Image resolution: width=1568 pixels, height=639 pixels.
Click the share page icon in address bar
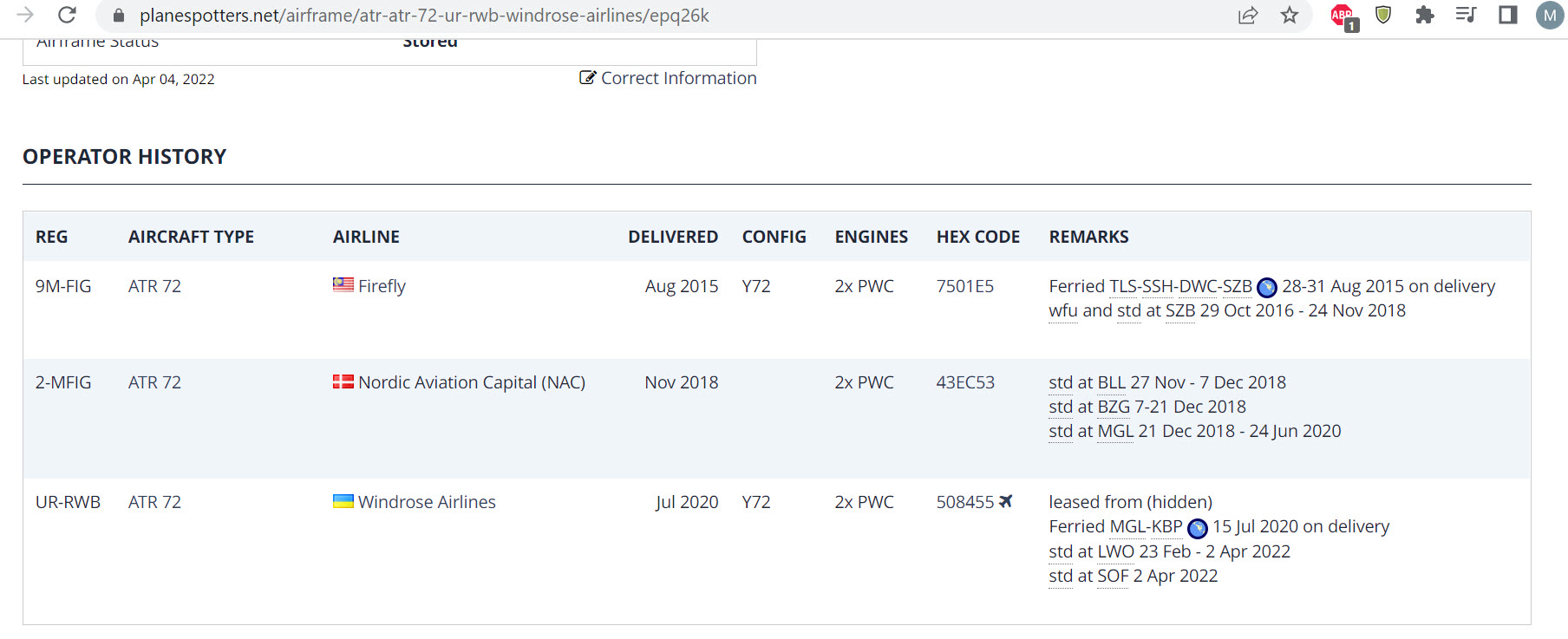[x=1247, y=15]
